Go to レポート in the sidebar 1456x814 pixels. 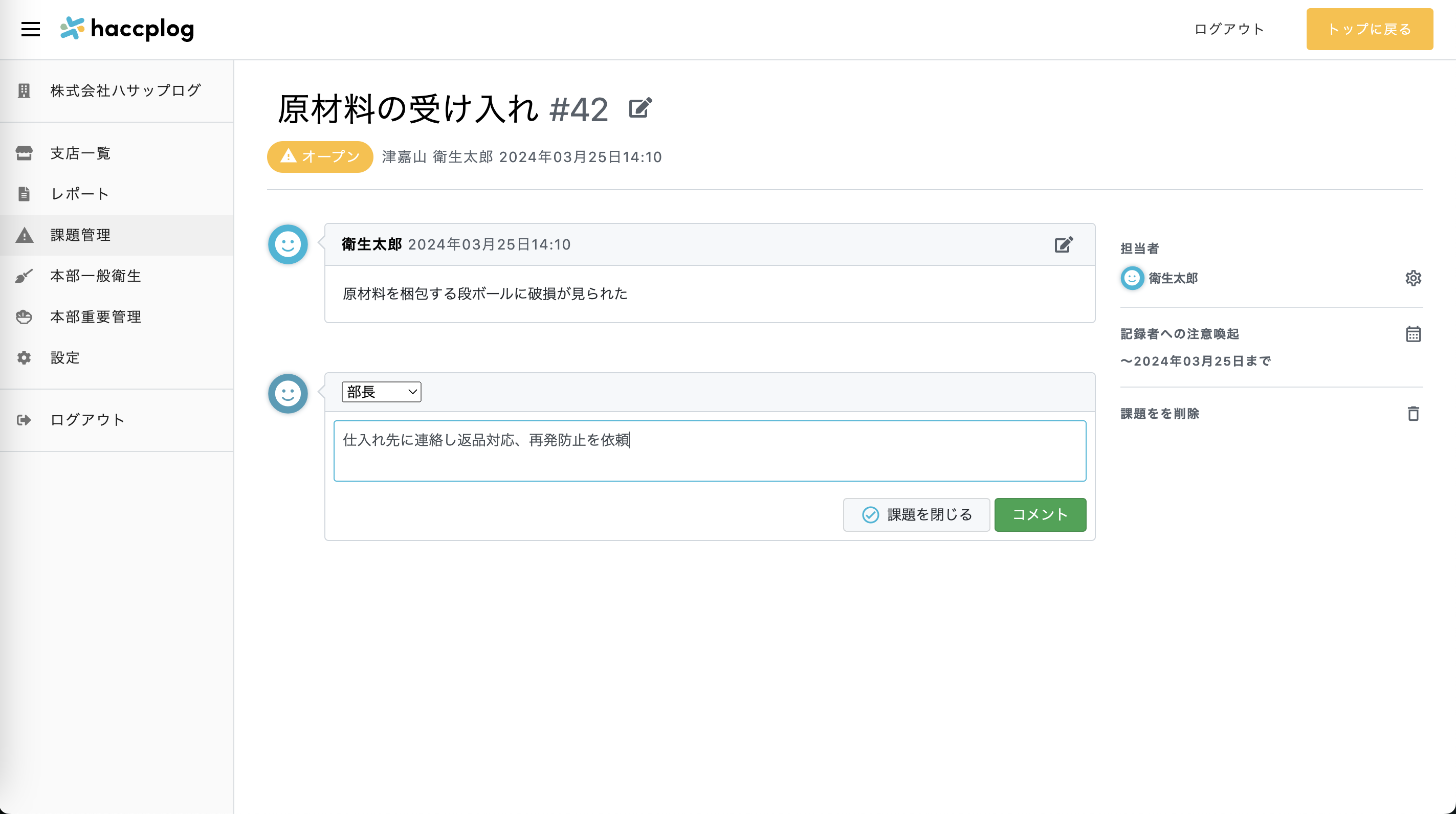point(80,194)
